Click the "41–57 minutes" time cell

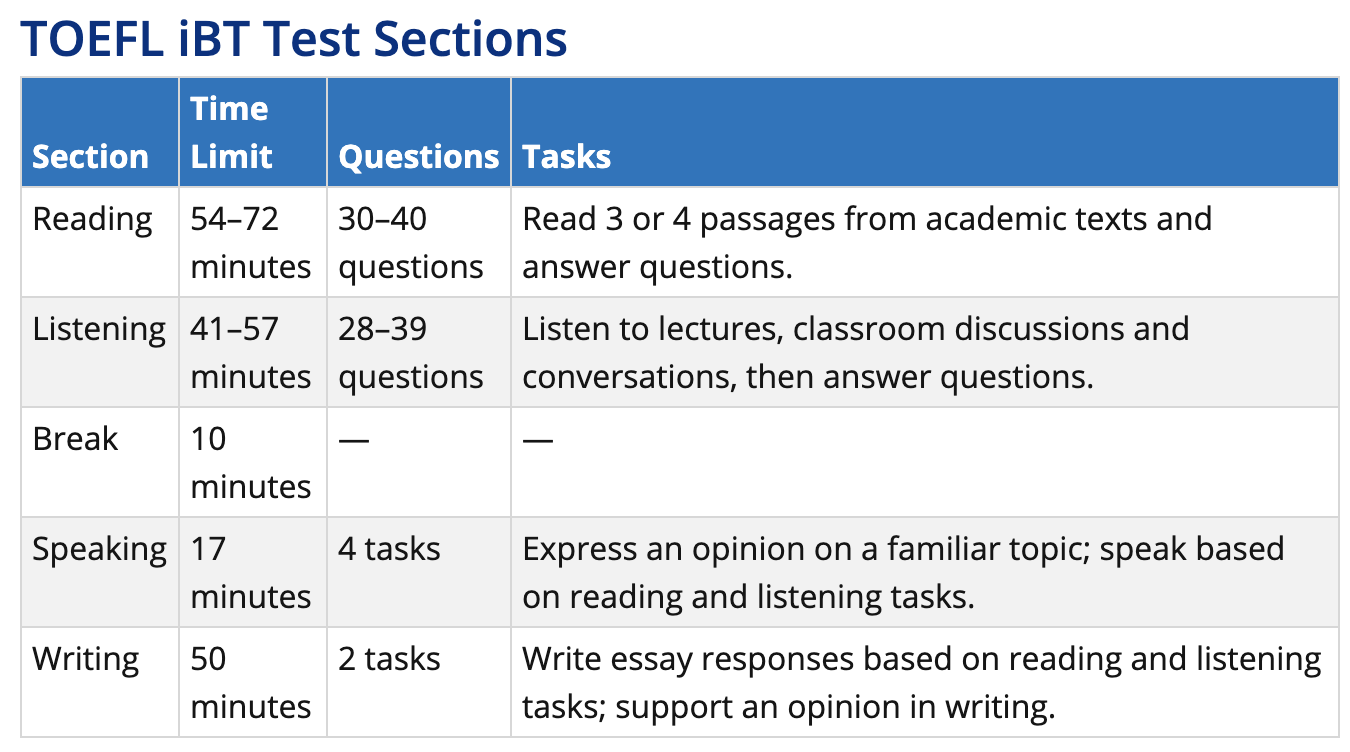[250, 353]
